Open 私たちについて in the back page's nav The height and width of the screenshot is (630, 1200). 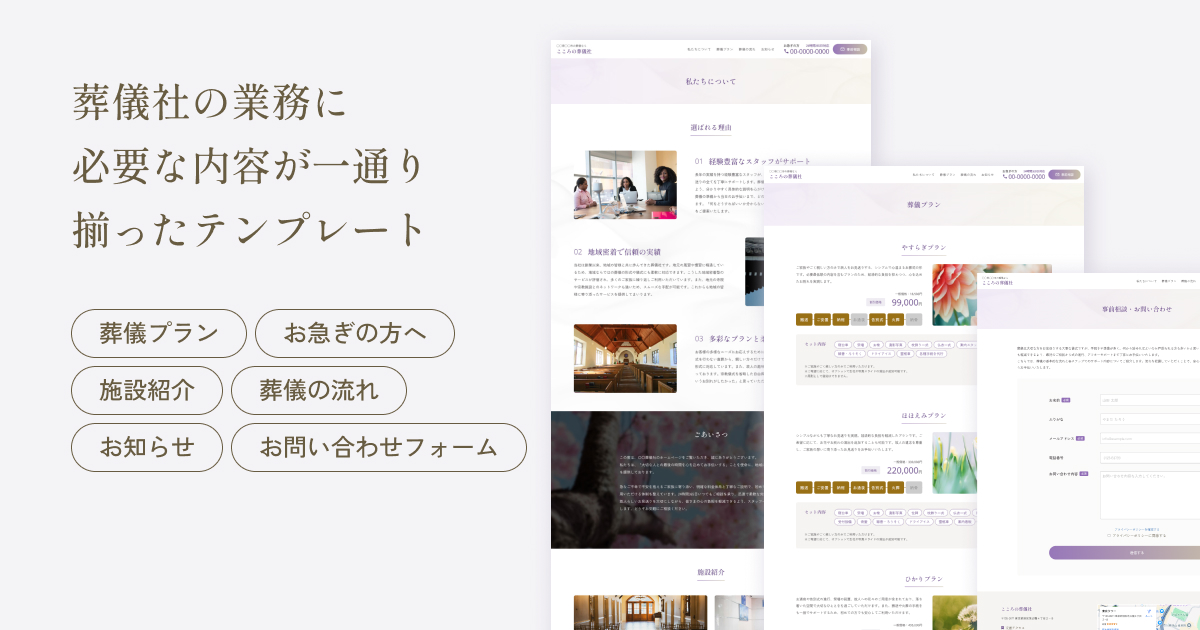click(699, 49)
